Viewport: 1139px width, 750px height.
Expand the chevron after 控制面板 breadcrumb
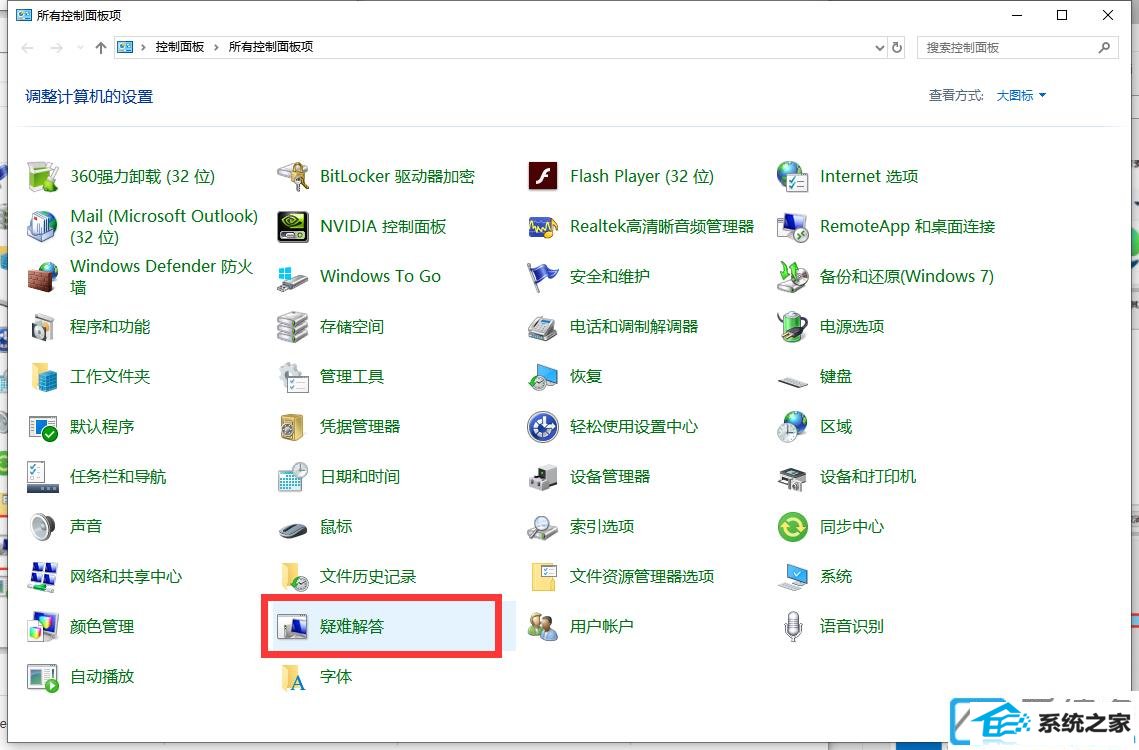[x=216, y=47]
